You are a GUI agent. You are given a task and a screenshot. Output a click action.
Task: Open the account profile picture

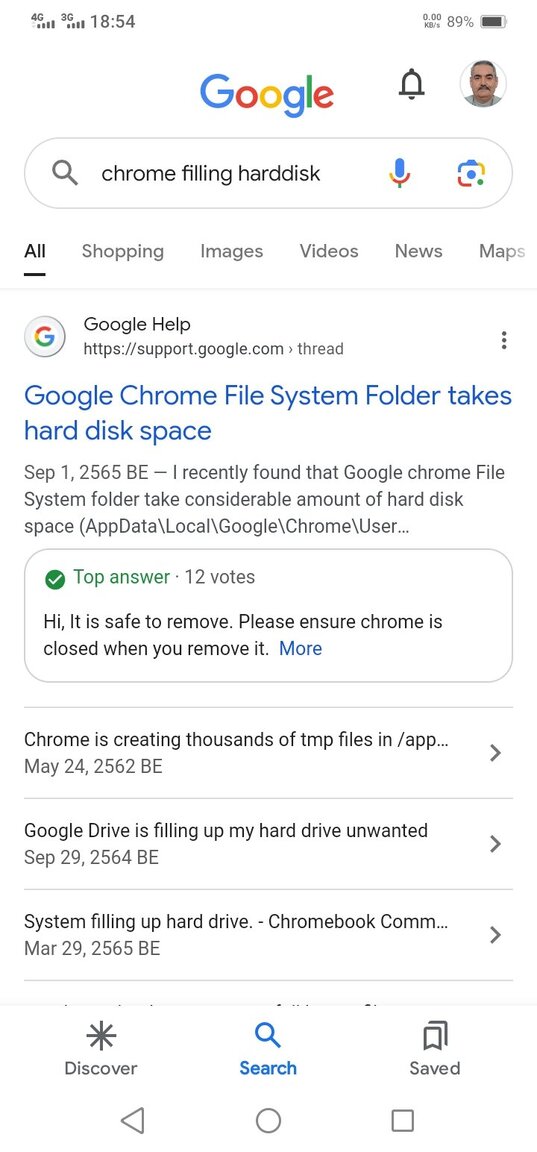point(483,84)
